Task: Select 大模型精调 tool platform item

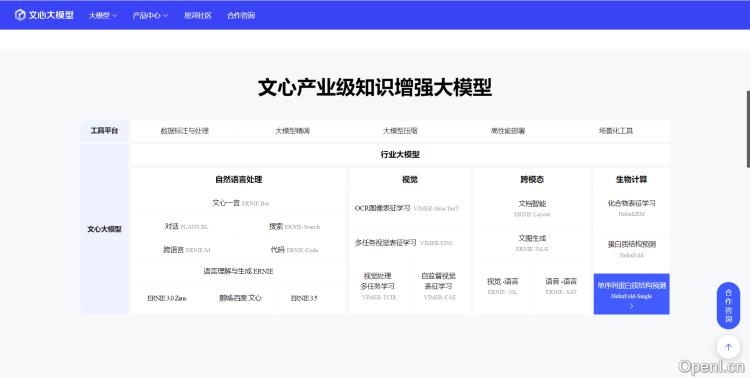Action: [x=292, y=131]
